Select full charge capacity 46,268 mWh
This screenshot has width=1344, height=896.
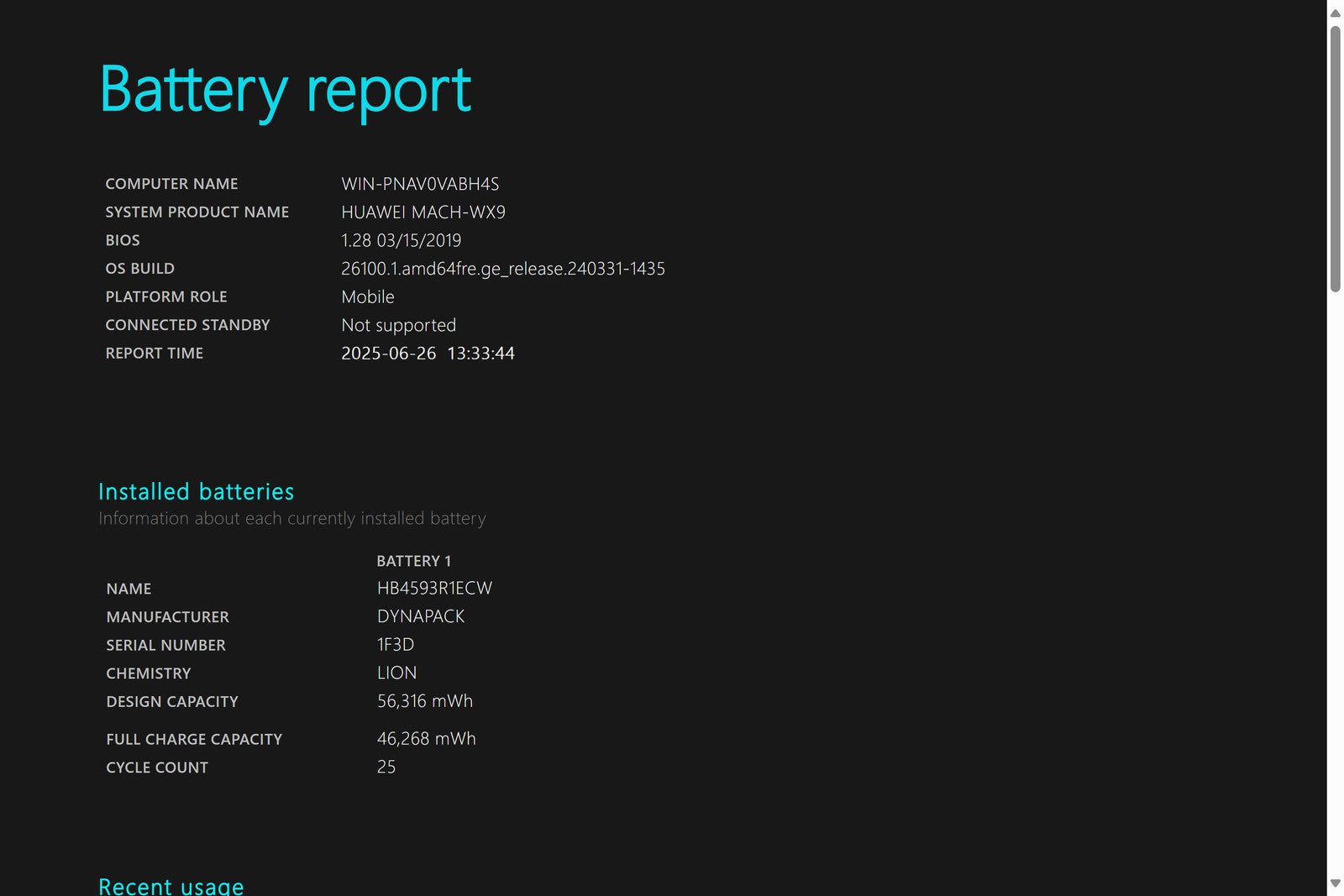click(x=427, y=739)
